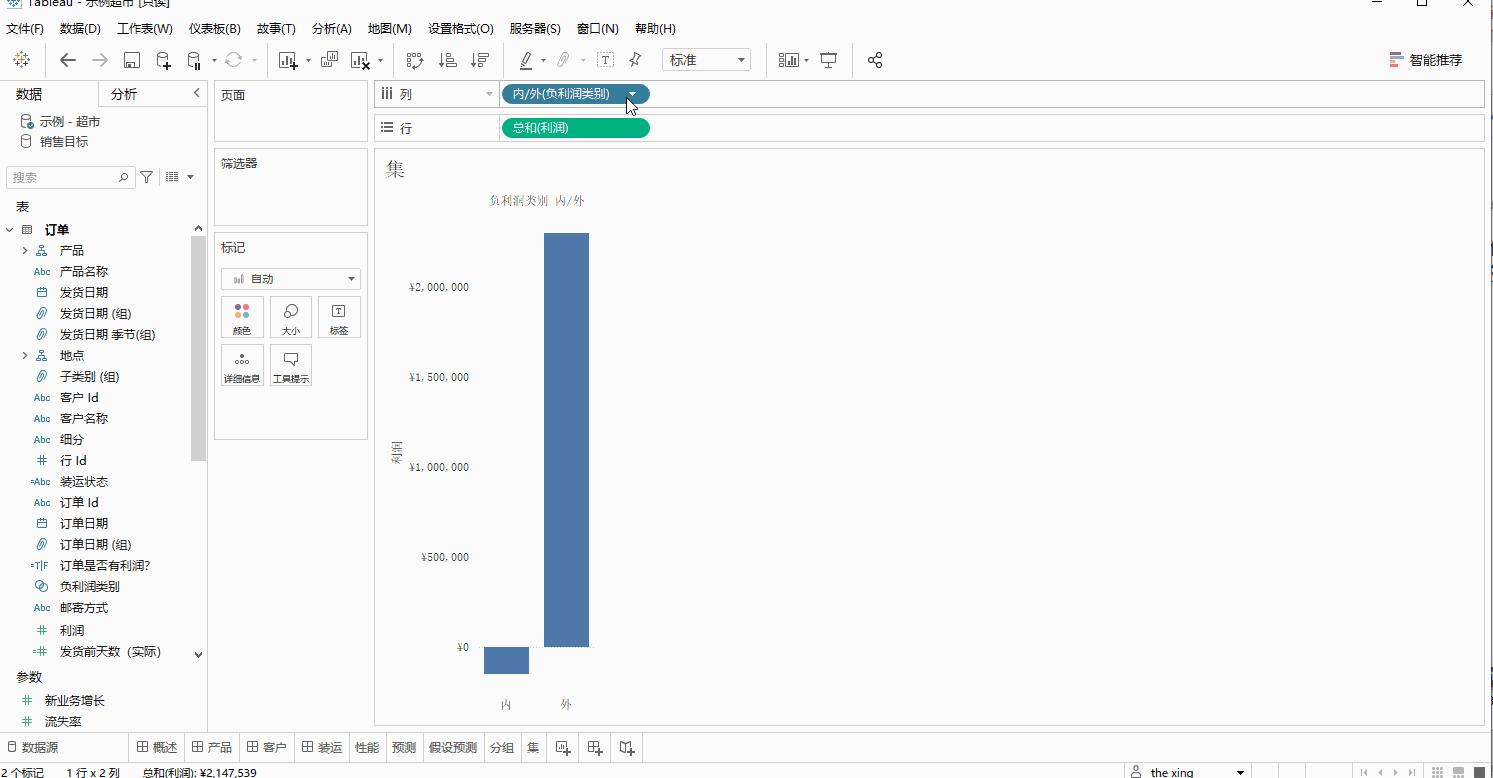
Task: Open the new worksheet dropdown arrow
Action: (308, 61)
